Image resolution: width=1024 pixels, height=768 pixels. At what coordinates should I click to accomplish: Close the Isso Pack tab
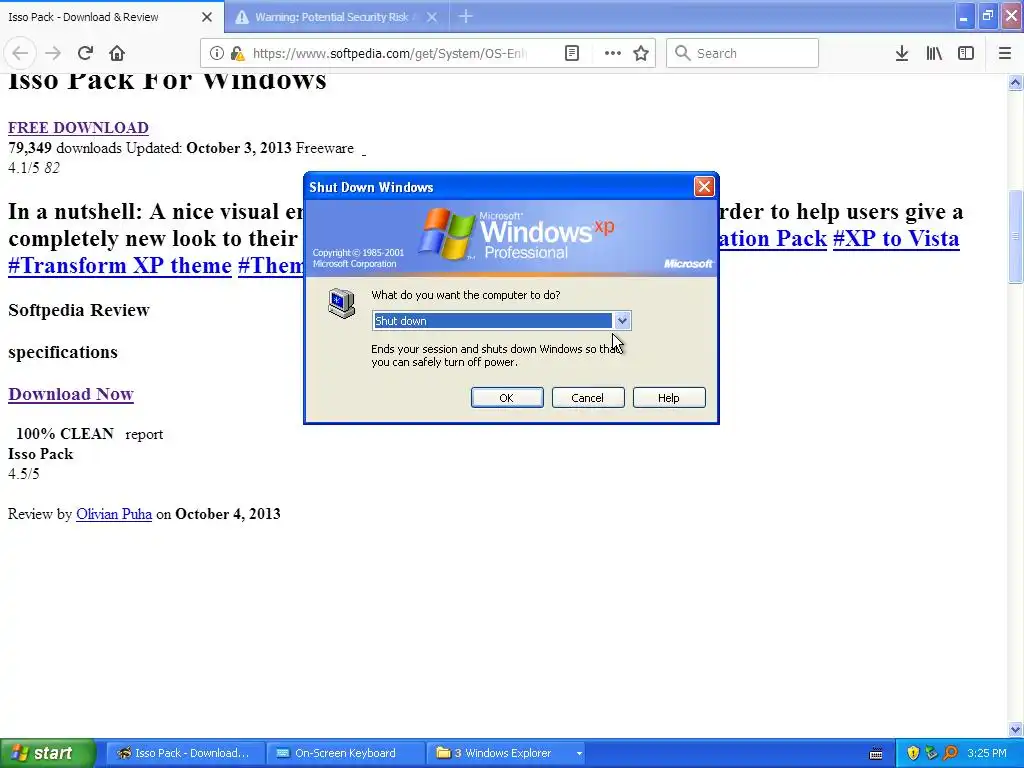[207, 17]
